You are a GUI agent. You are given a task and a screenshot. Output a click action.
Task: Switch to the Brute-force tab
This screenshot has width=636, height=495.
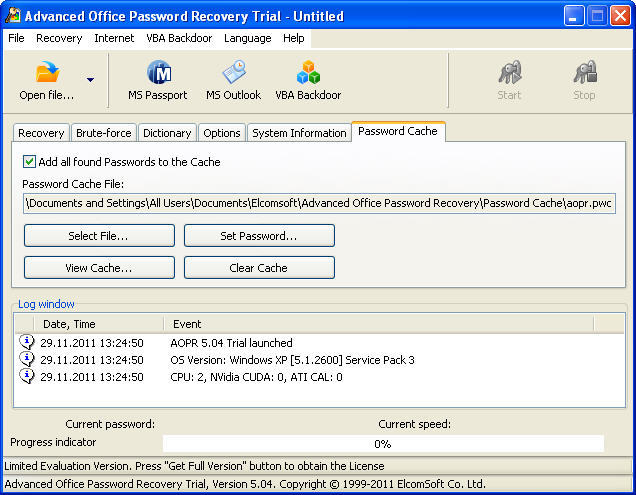104,133
